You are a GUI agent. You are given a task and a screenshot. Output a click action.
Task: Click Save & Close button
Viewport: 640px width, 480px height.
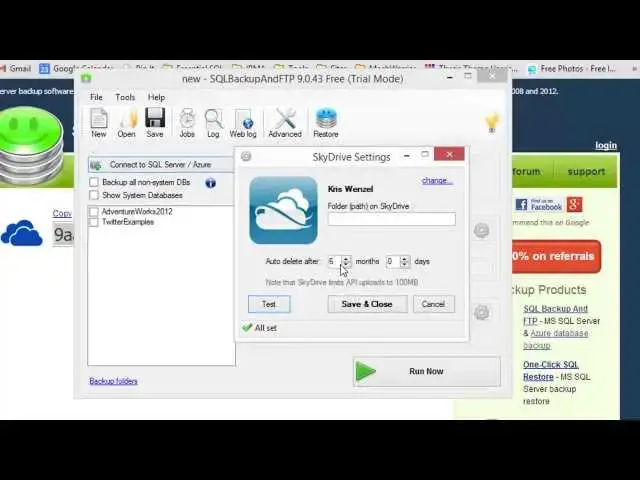(x=367, y=304)
